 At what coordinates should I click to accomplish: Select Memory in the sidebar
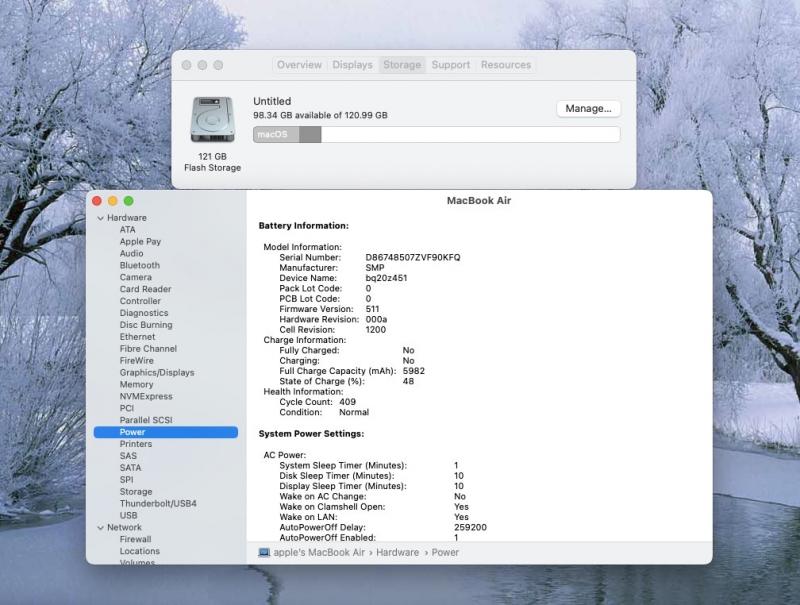click(136, 384)
